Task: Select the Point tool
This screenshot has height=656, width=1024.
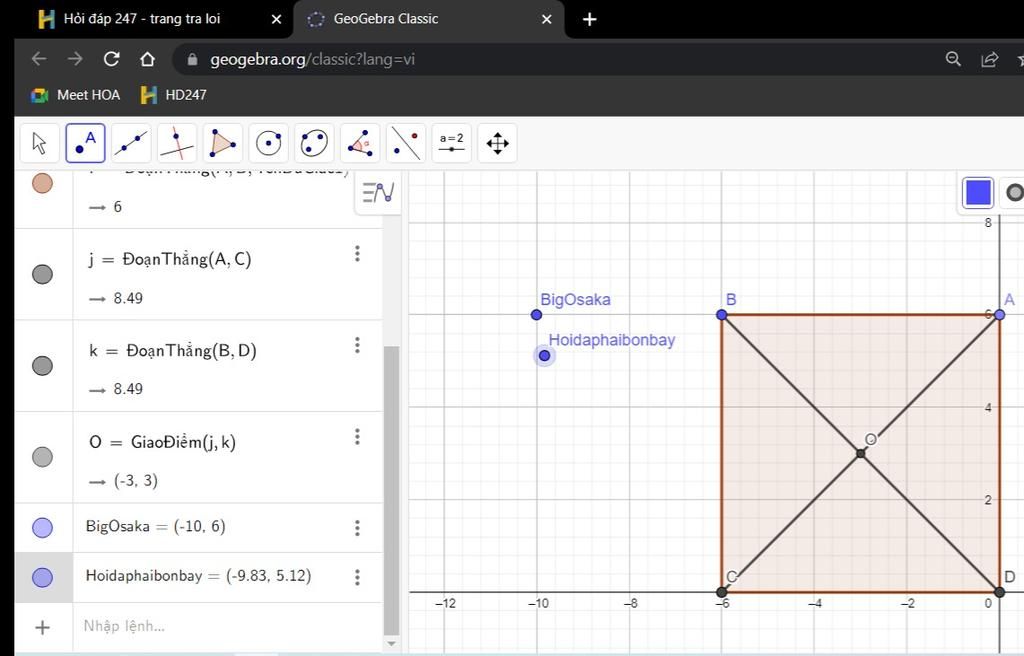Action: coord(86,143)
